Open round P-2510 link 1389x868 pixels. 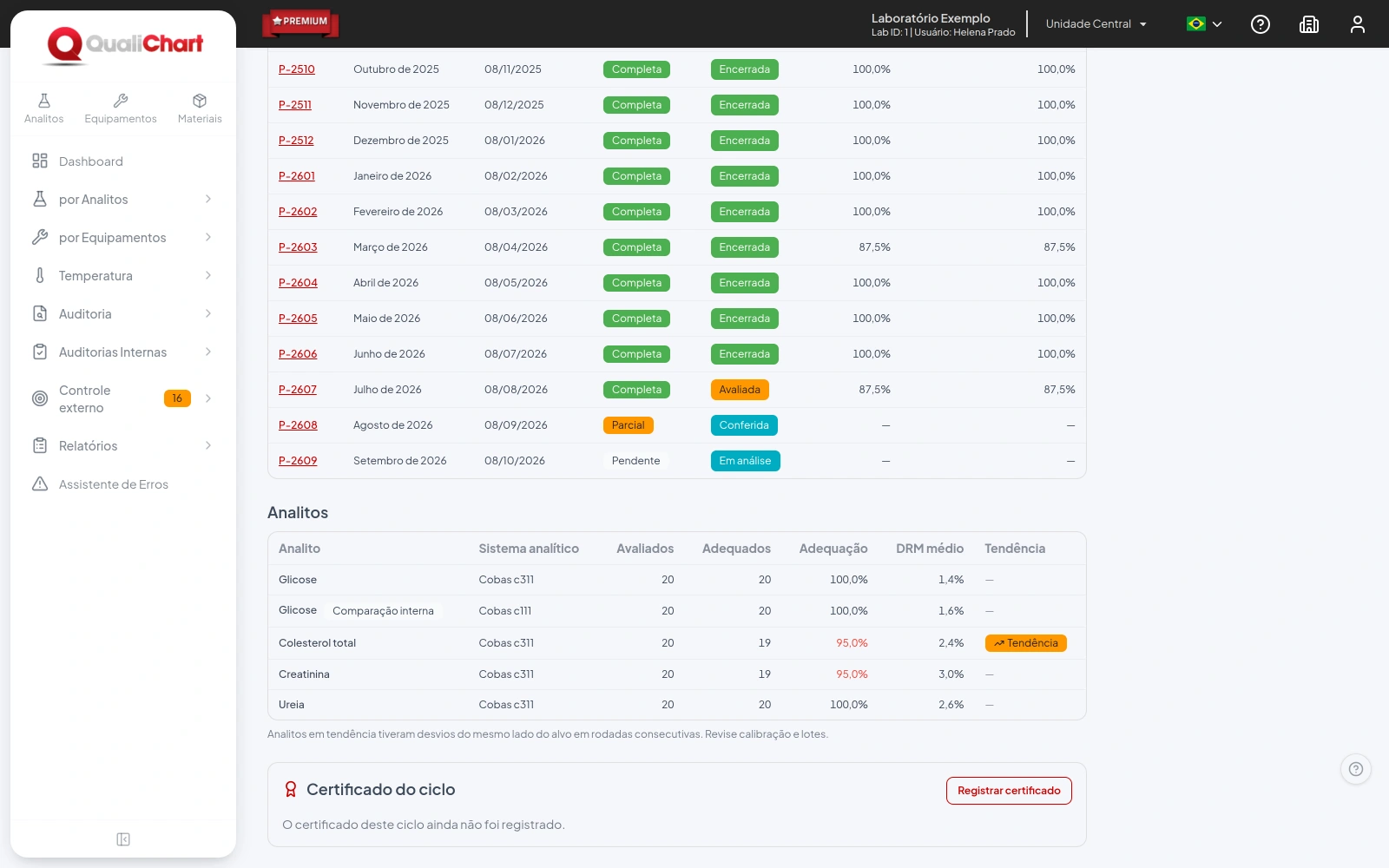[297, 69]
